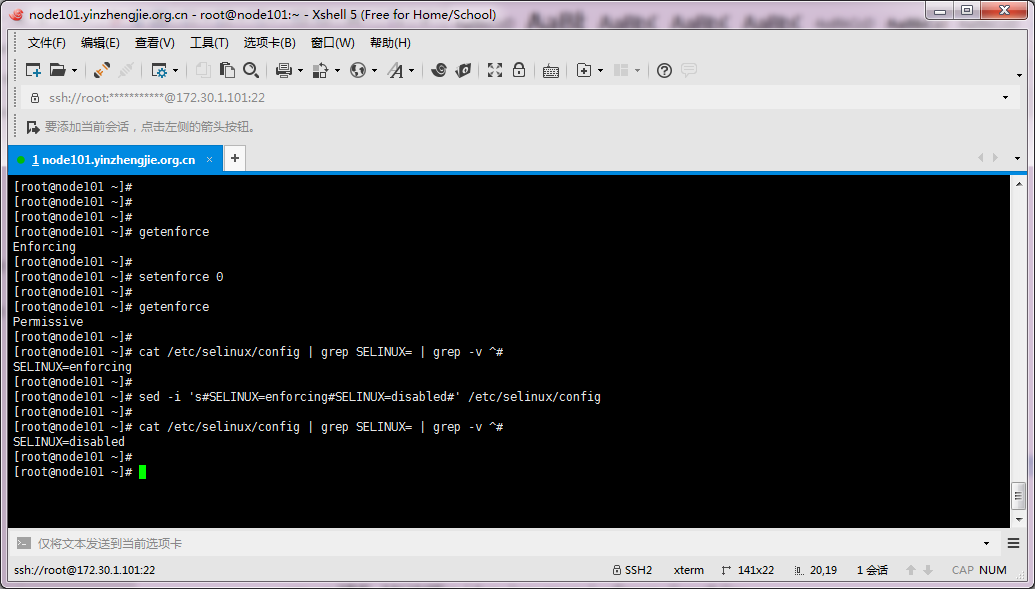Click the NUM indicator in status bar
Screen dimensions: 1035x589
coord(993,570)
